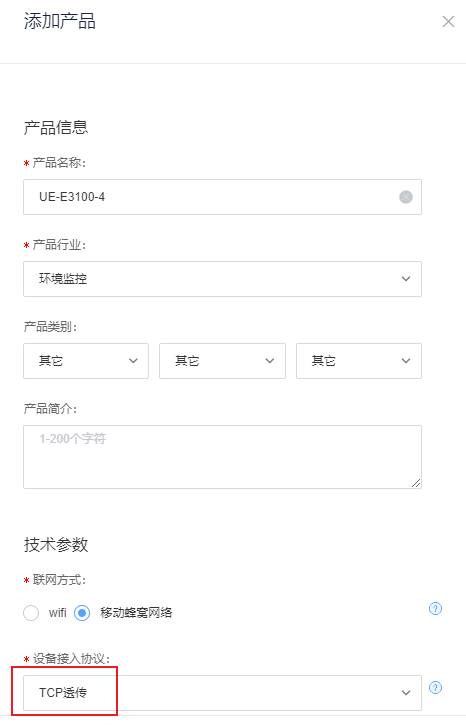Expand the second product category dropdown

(x=222, y=361)
